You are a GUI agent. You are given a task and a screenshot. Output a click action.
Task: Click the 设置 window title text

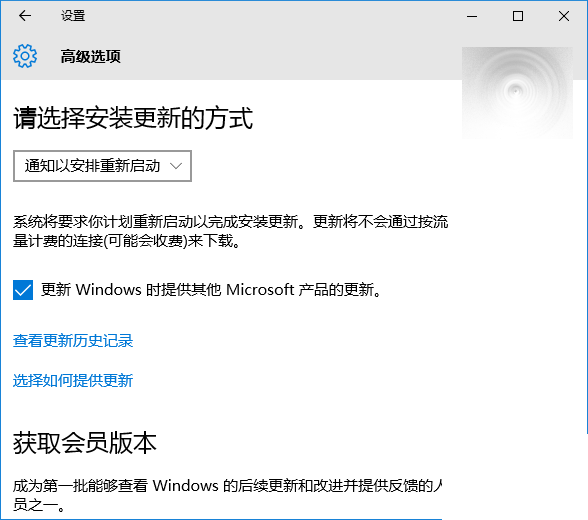(x=73, y=16)
